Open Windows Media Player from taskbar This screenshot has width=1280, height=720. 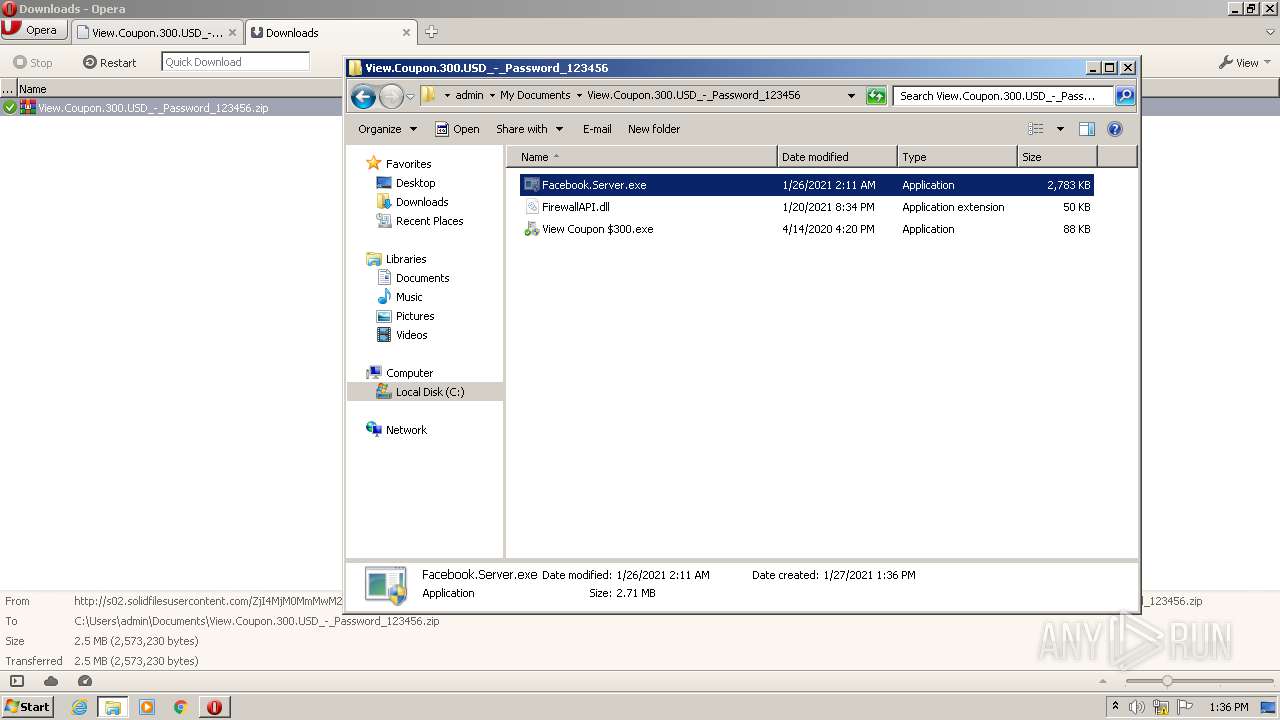(x=147, y=707)
